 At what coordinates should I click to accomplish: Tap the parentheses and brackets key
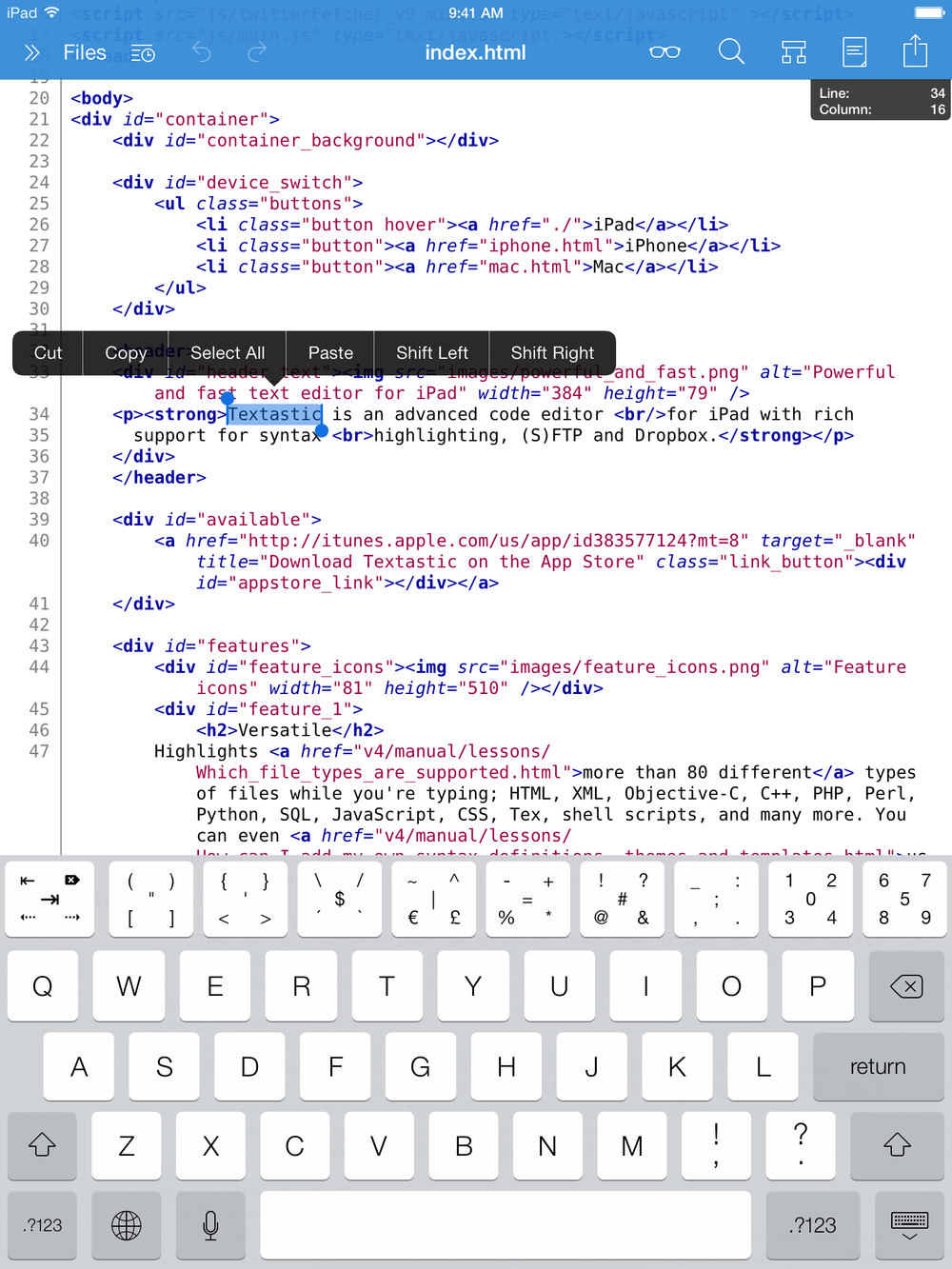click(x=150, y=900)
